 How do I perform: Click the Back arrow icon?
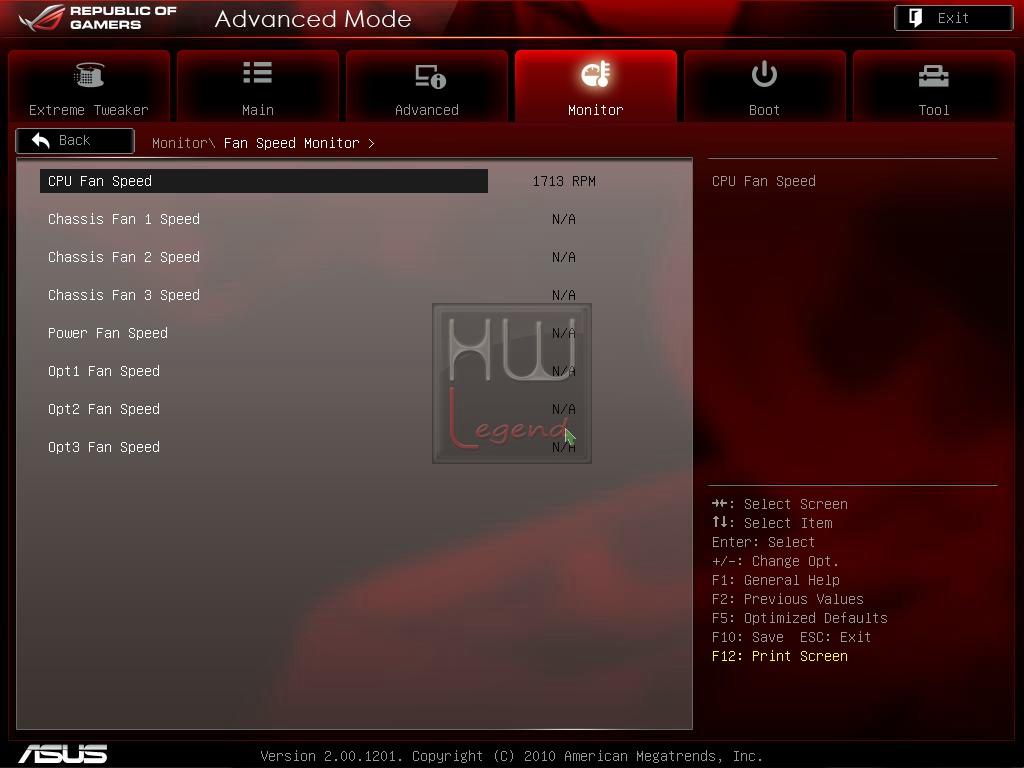(40, 140)
